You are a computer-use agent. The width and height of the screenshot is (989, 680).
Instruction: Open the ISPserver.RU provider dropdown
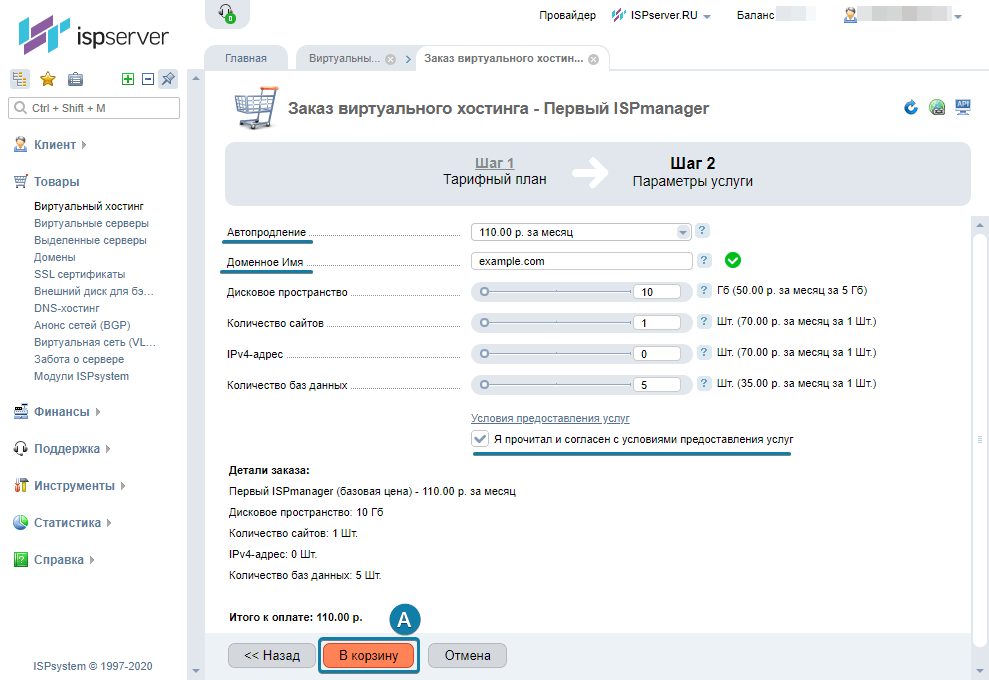[707, 17]
